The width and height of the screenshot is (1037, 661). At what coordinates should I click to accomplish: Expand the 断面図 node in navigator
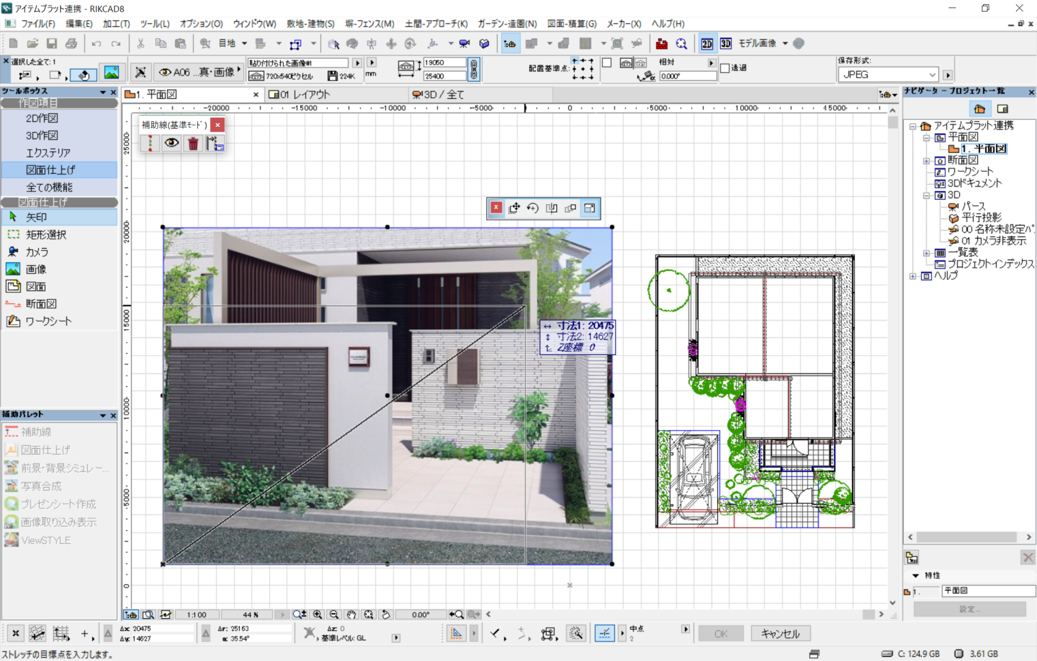point(926,161)
